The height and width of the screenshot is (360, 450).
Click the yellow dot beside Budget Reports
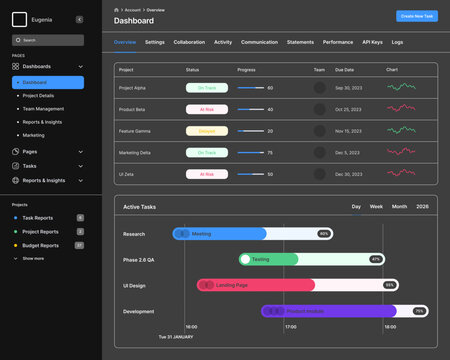(15, 245)
